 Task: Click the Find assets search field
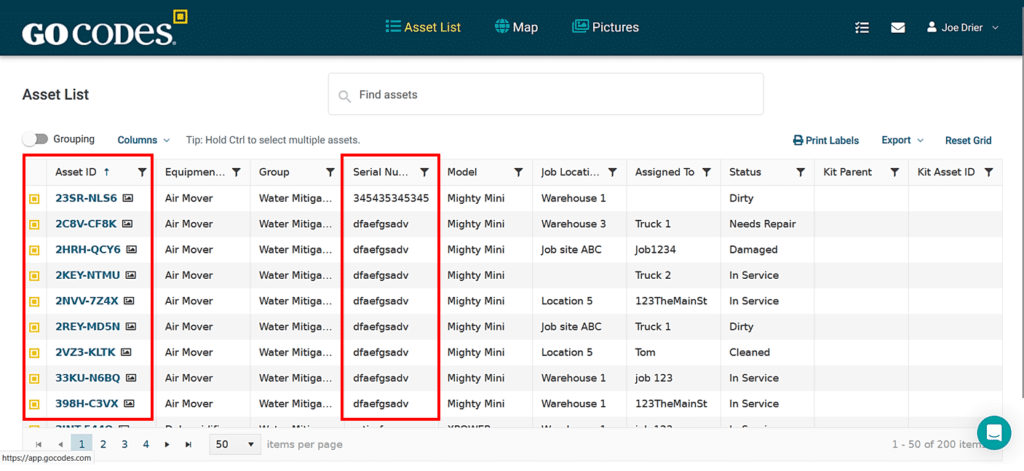545,95
